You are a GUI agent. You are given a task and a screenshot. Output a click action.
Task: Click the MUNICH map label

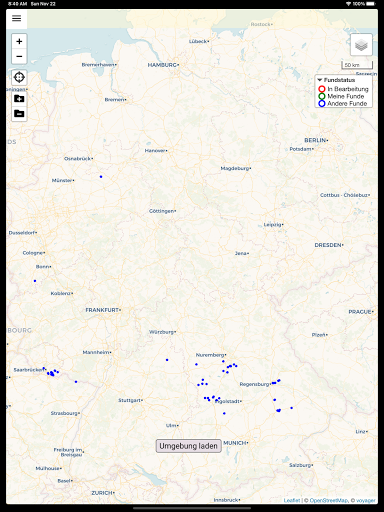click(x=235, y=443)
